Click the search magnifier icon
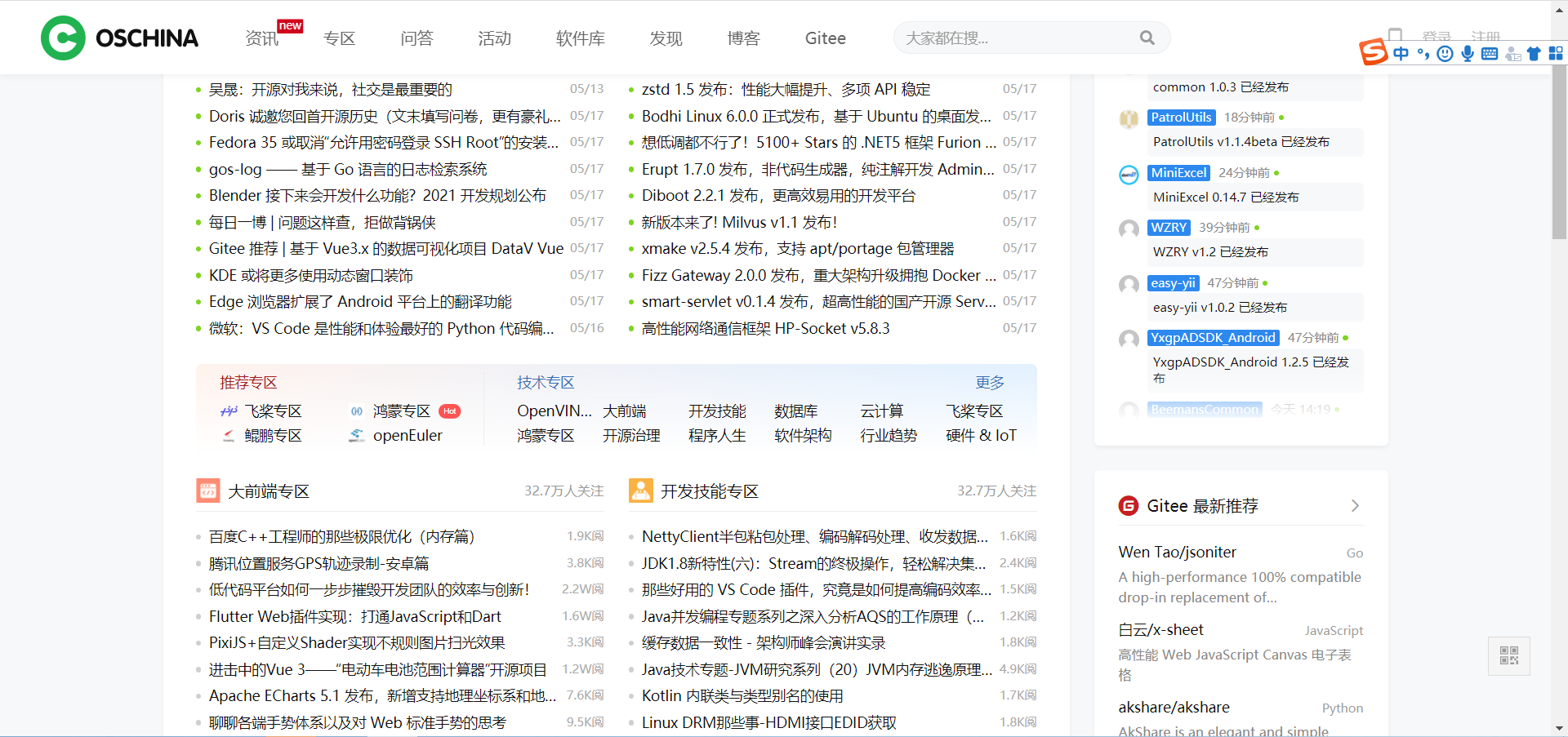Image resolution: width=1568 pixels, height=737 pixels. pos(1147,38)
